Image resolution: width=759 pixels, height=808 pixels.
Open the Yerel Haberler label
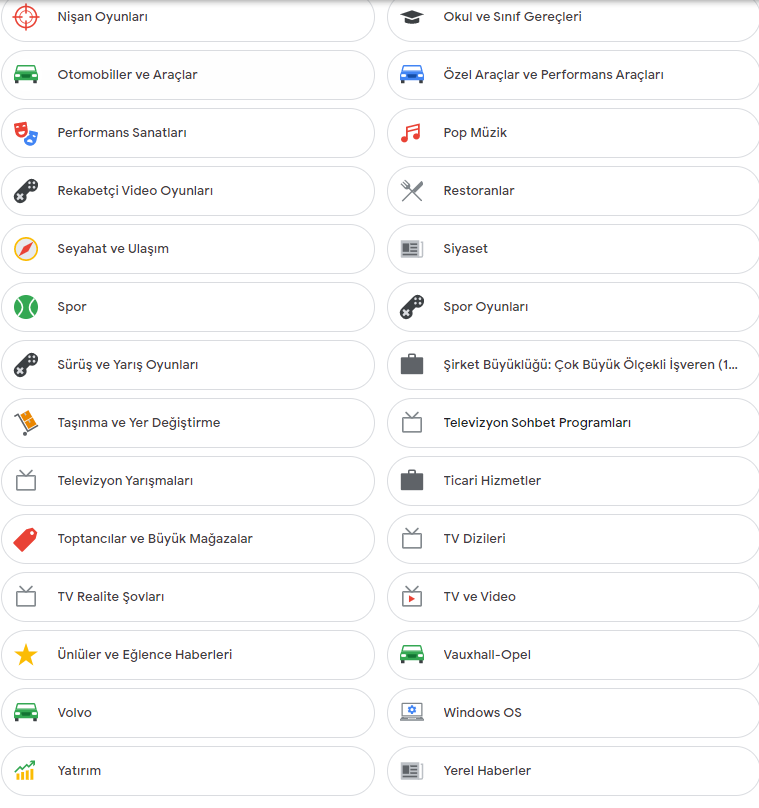click(x=487, y=770)
